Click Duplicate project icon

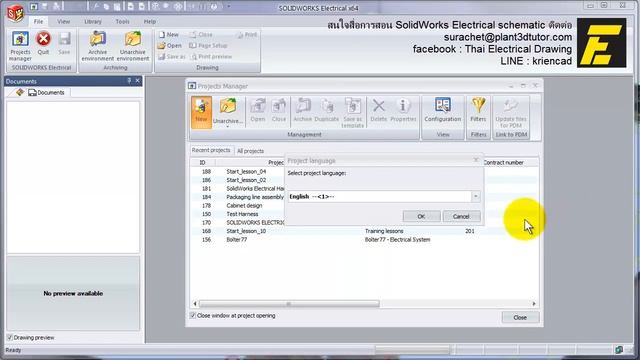pos(327,110)
